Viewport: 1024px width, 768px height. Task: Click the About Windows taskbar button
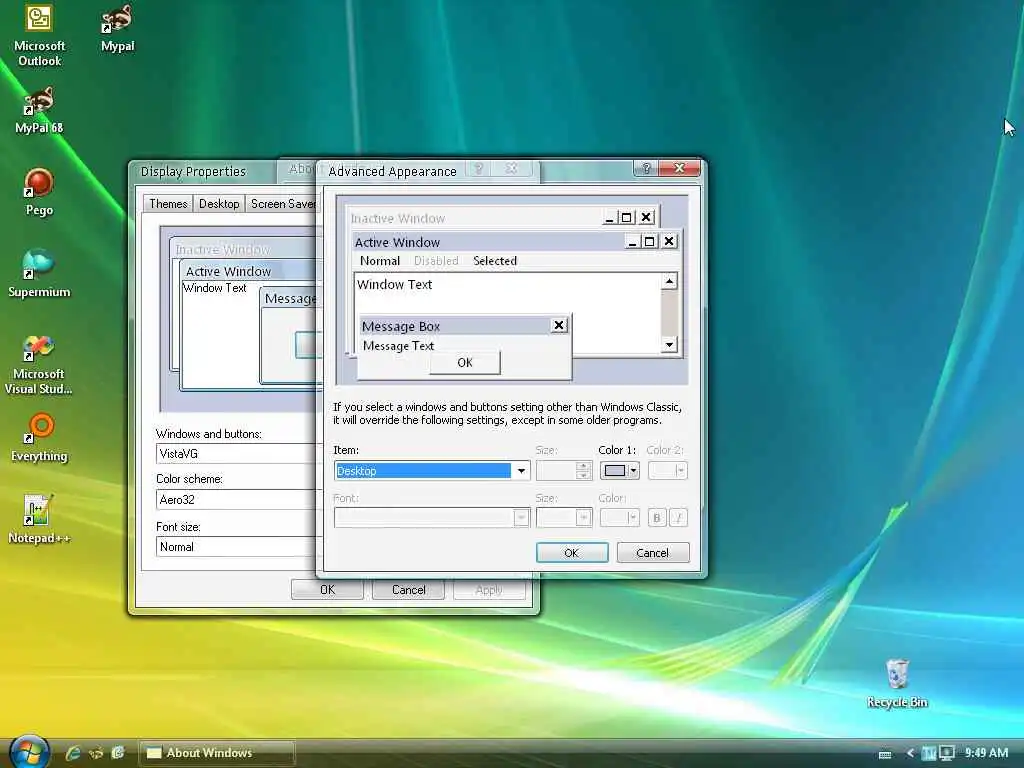(216, 753)
